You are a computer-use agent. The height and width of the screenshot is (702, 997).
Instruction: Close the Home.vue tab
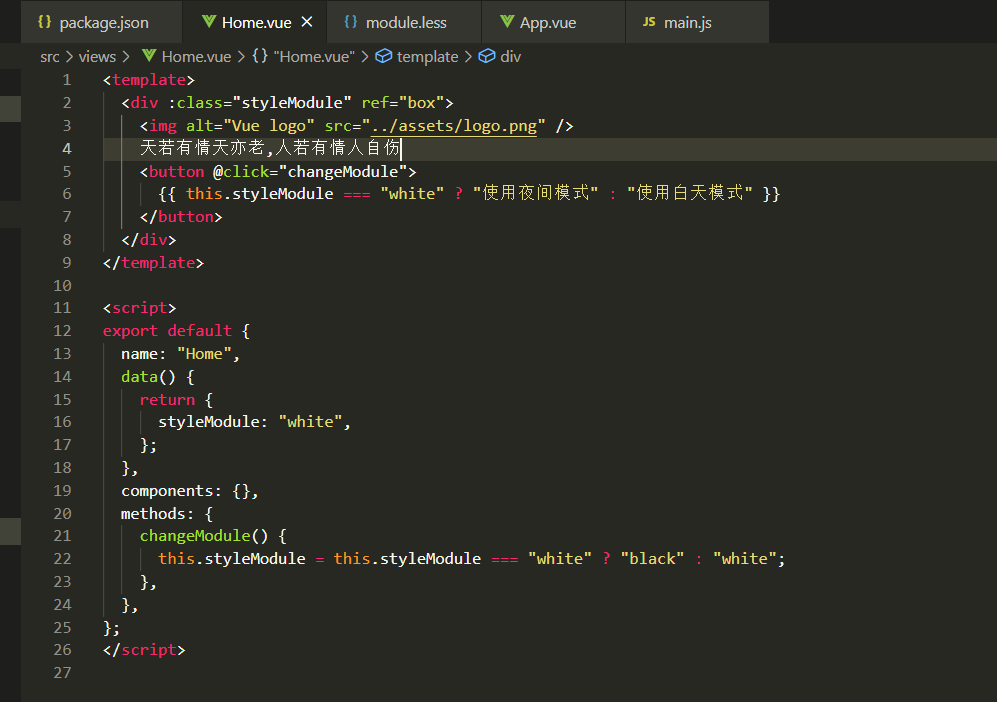307,22
